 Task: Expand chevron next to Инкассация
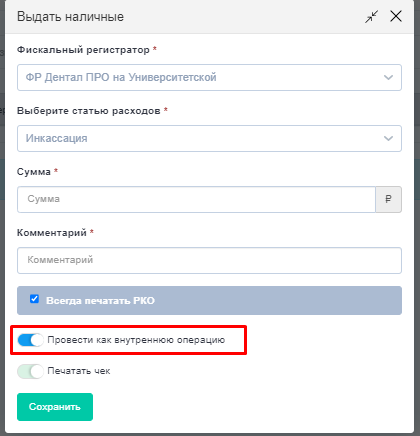pyautogui.click(x=388, y=138)
